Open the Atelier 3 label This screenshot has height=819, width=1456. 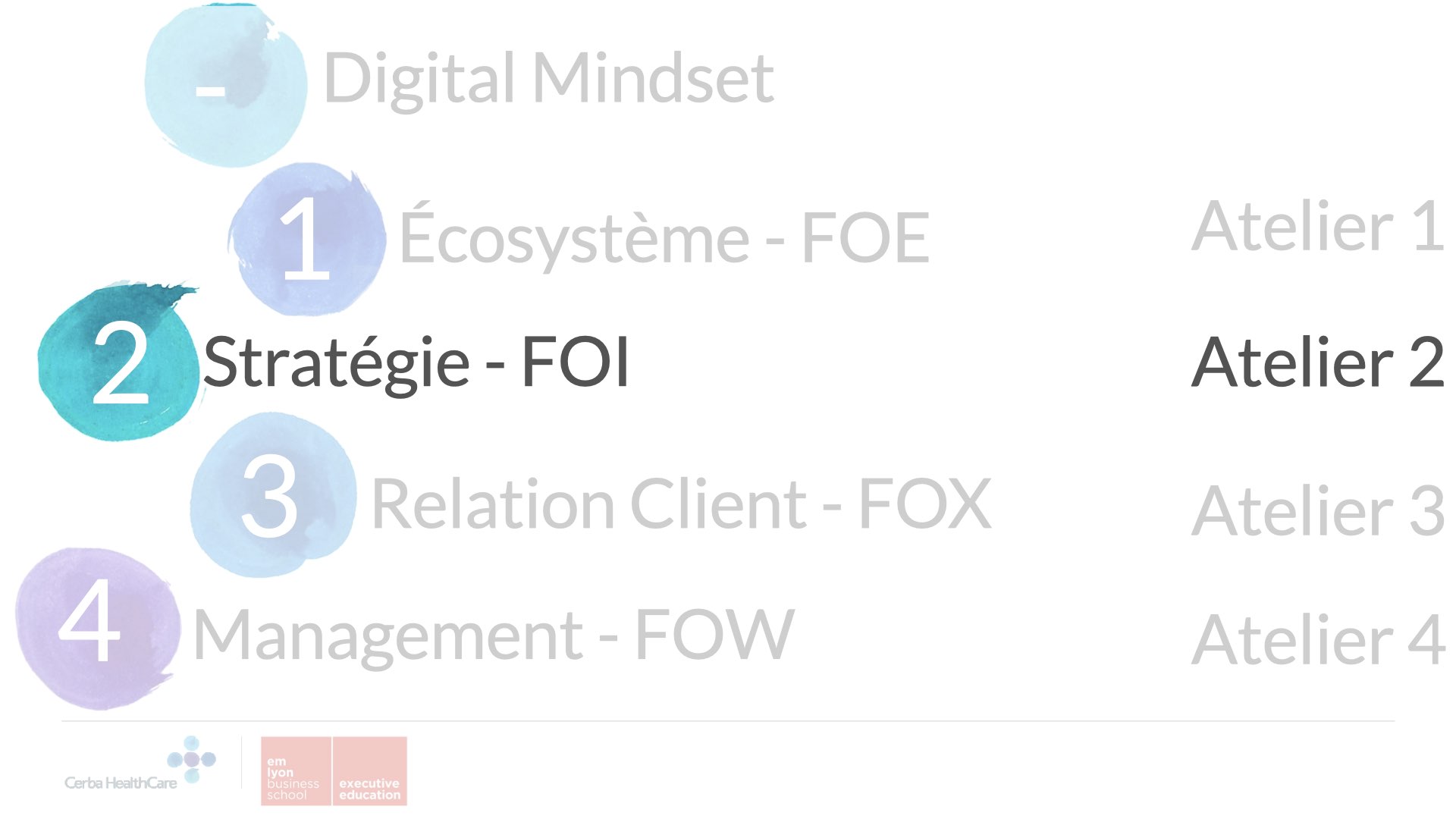click(x=1317, y=510)
